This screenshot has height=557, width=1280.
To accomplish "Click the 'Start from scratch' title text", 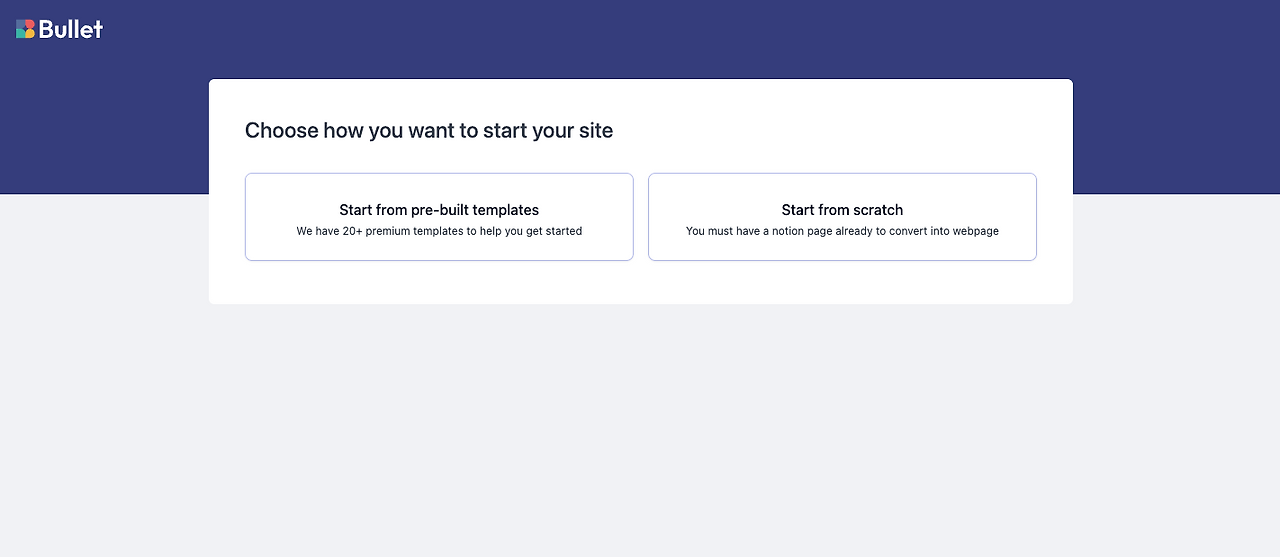I will click(x=842, y=210).
